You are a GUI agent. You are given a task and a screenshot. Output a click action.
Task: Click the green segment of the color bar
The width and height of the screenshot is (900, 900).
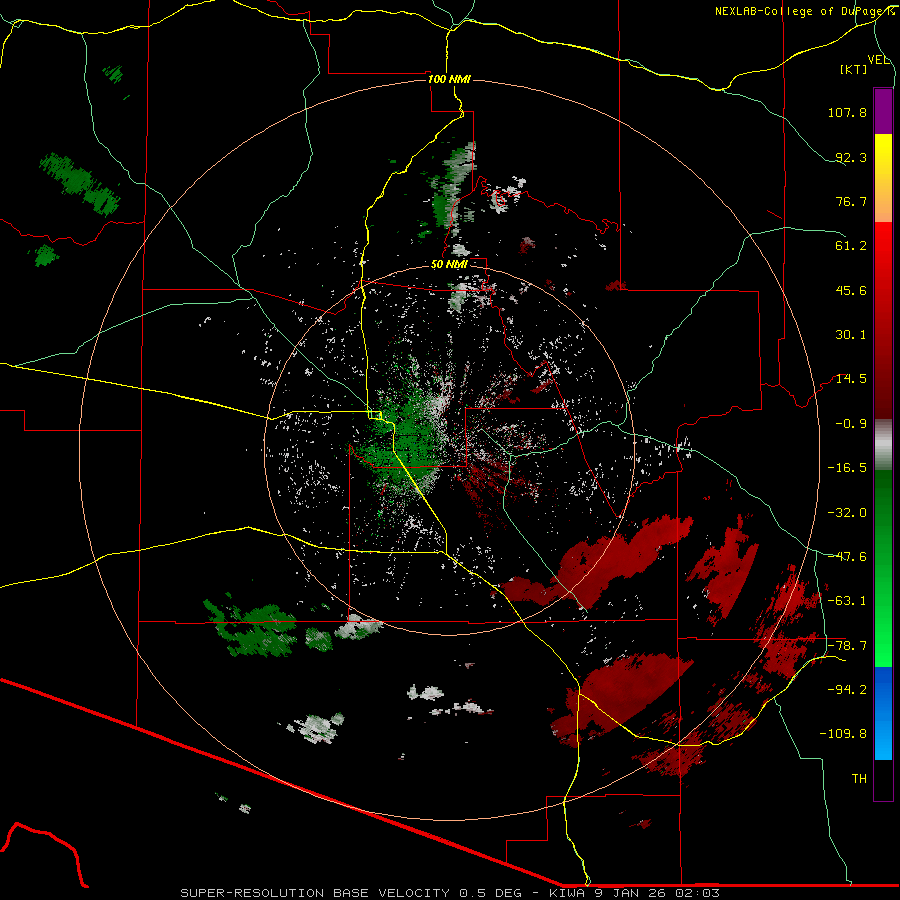click(883, 568)
